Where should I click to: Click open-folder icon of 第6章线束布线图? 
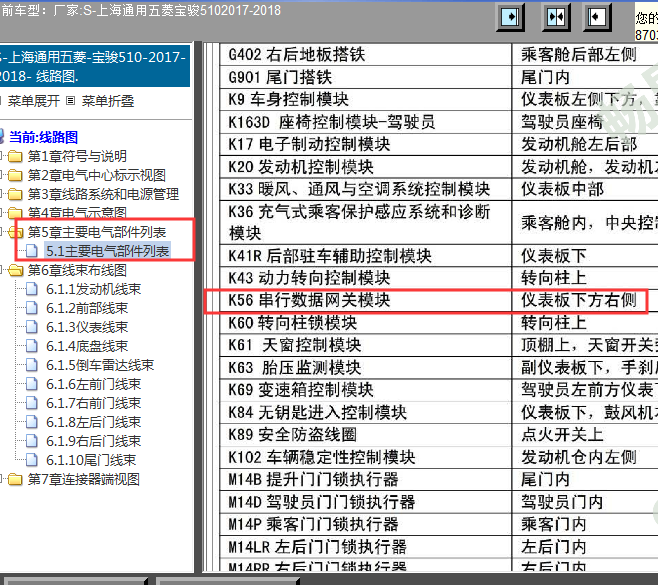pos(16,270)
